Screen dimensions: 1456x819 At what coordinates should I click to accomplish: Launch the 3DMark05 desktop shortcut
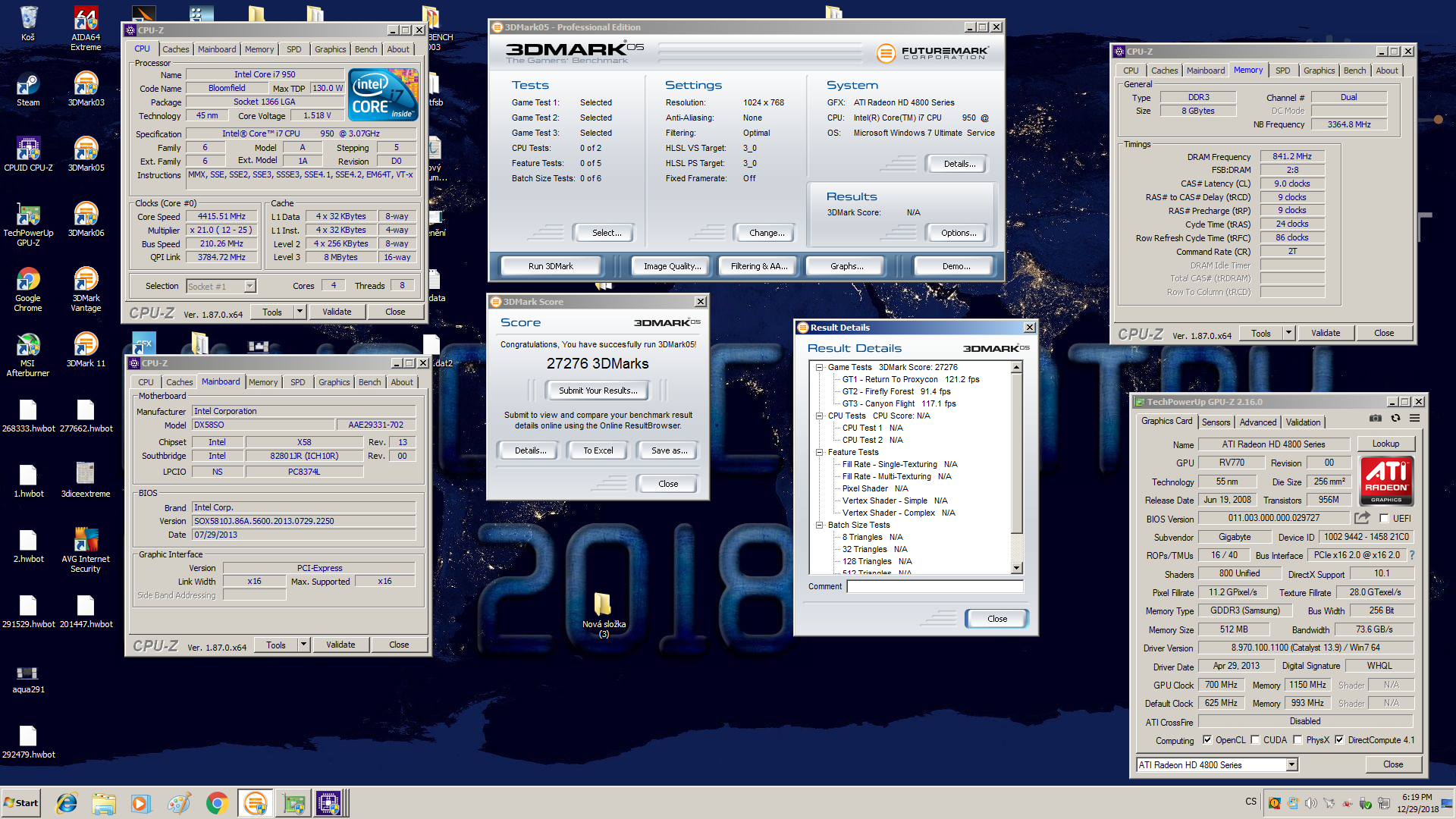pyautogui.click(x=86, y=155)
